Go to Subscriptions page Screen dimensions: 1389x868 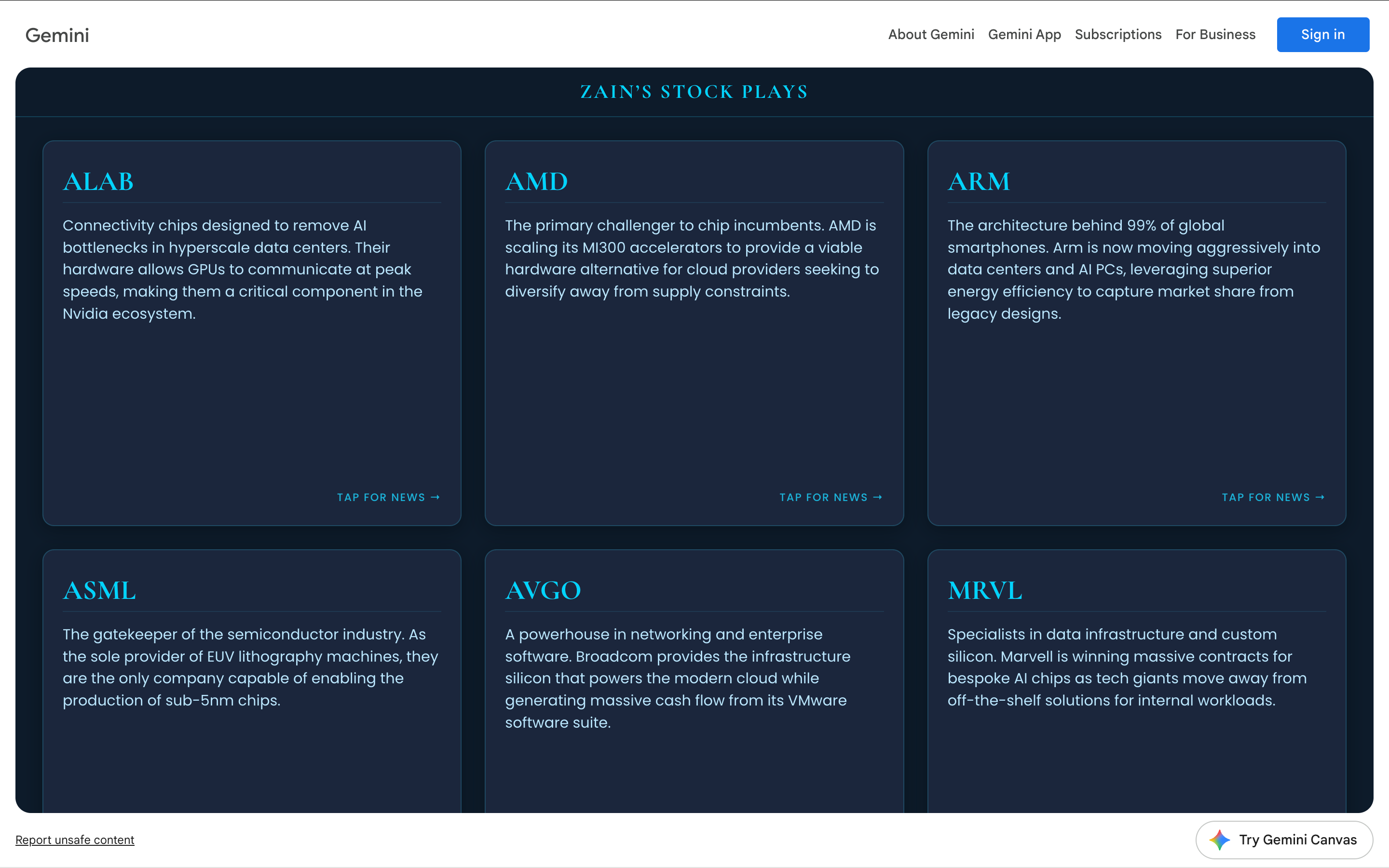pyautogui.click(x=1117, y=34)
